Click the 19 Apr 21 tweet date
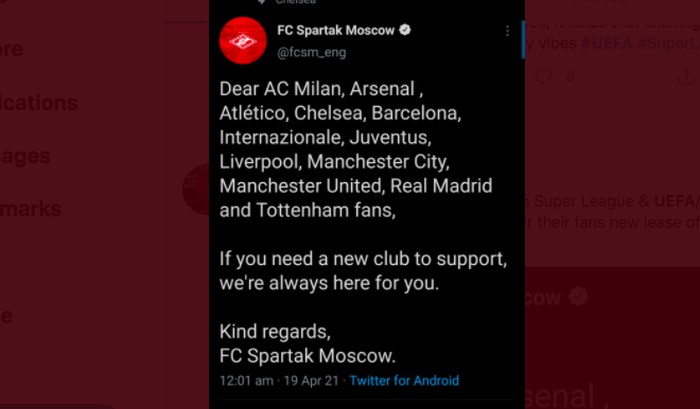 311,380
